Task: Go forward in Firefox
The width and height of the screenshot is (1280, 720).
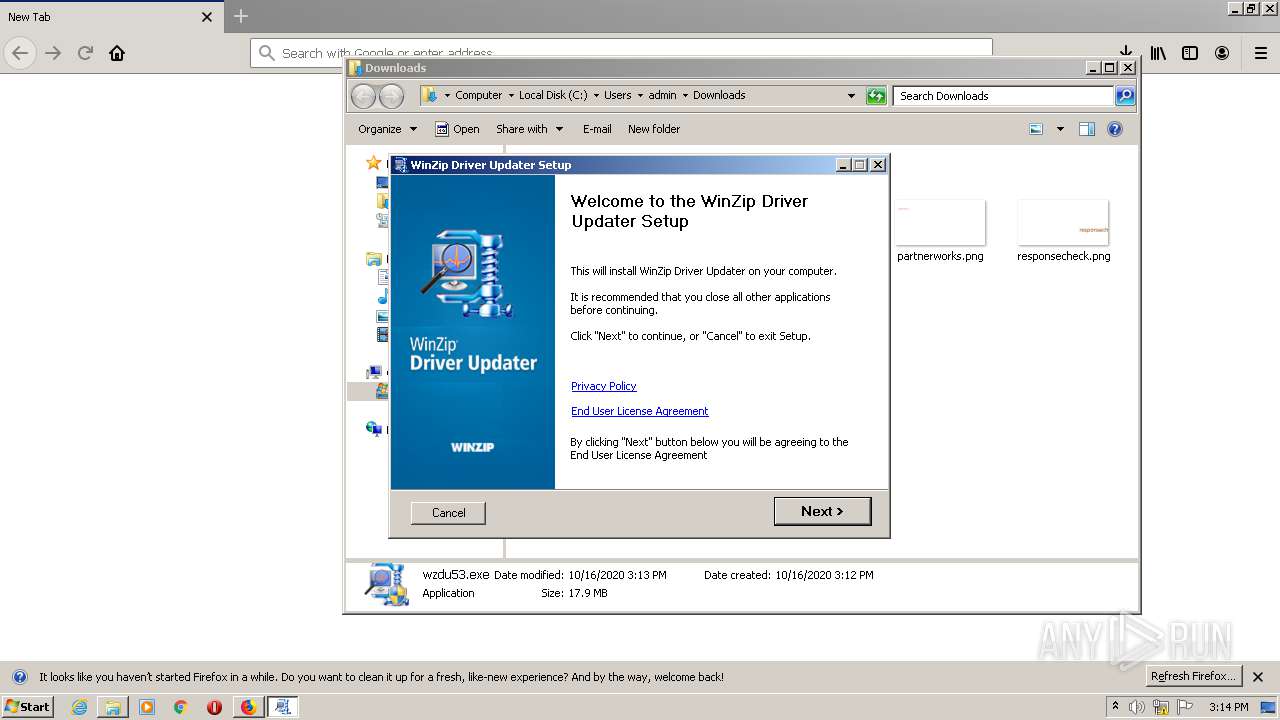Action: pyautogui.click(x=53, y=53)
